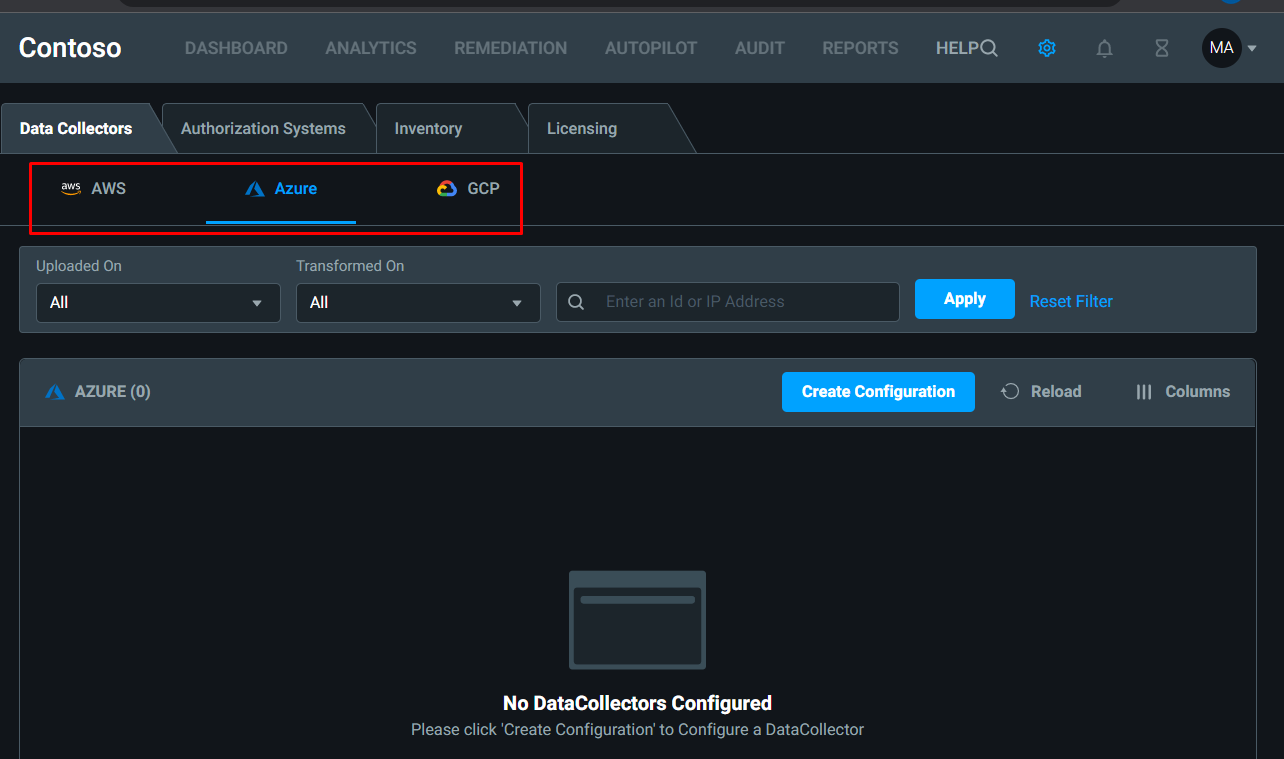1284x759 pixels.
Task: Open the ANALYTICS menu
Action: click(x=371, y=48)
